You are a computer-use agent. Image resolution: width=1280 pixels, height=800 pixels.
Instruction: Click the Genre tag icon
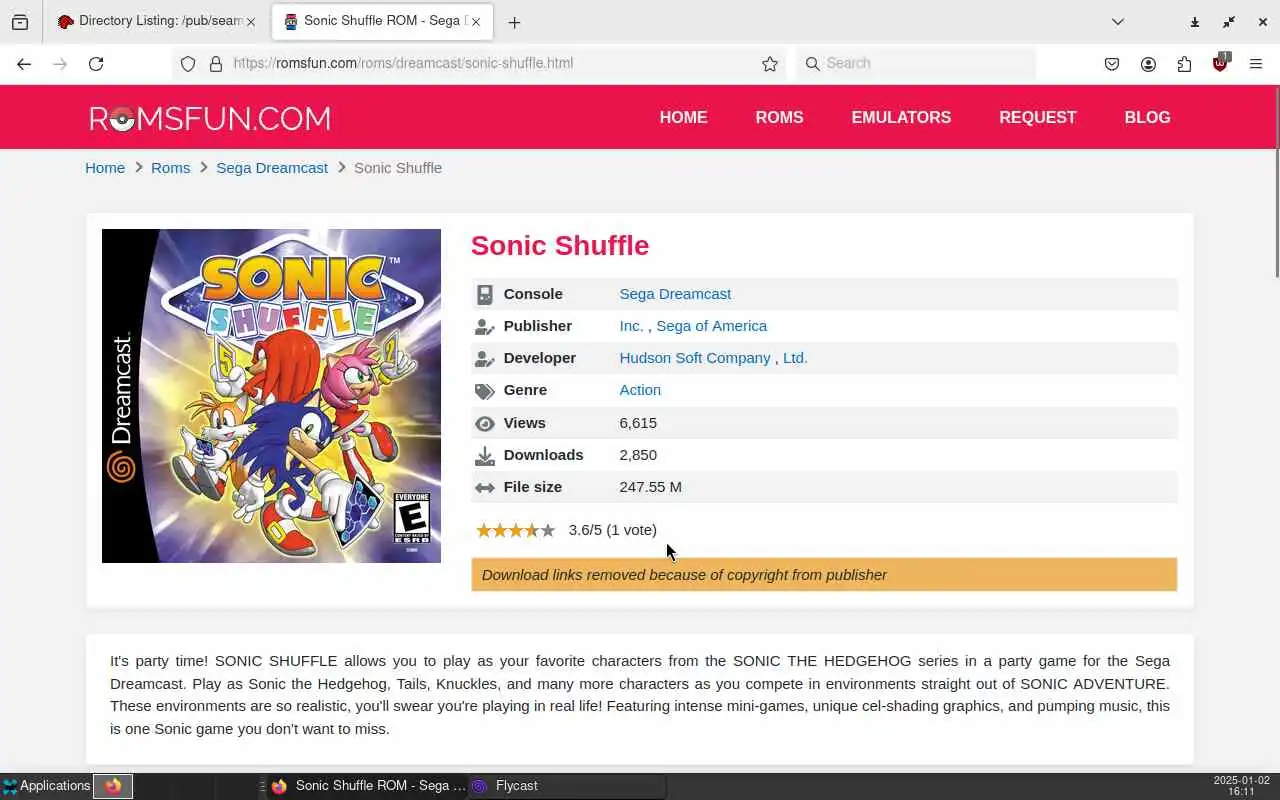pyautogui.click(x=485, y=391)
